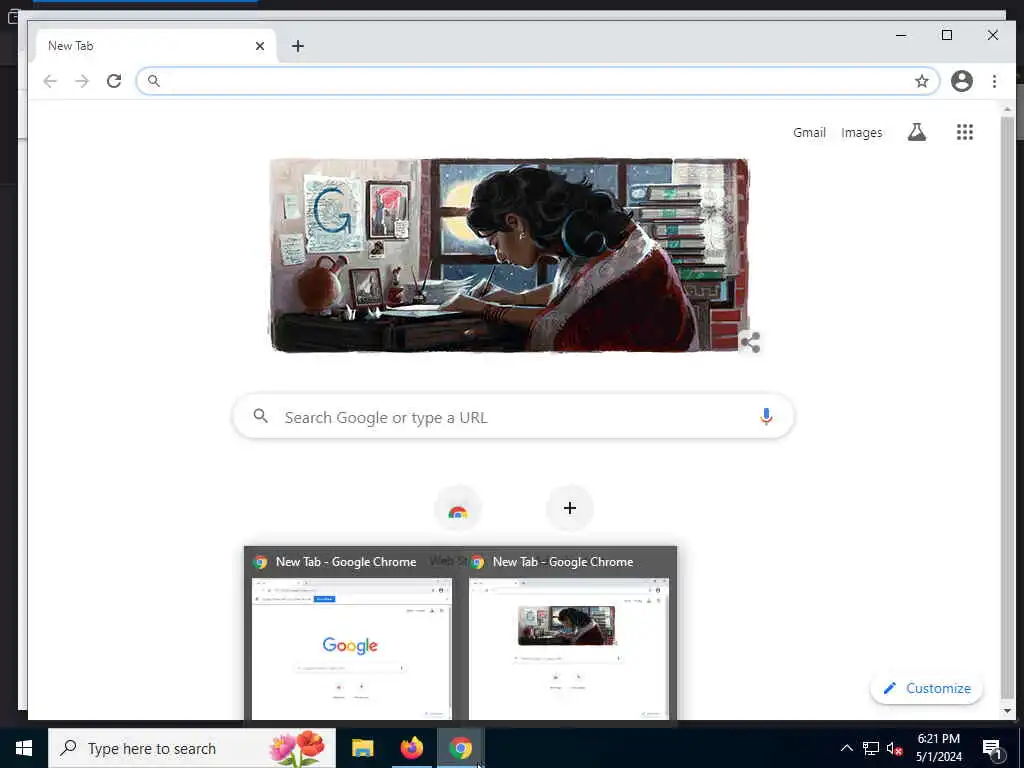Open Chrome's three-dot menu
Viewport: 1024px width, 768px height.
click(x=994, y=81)
